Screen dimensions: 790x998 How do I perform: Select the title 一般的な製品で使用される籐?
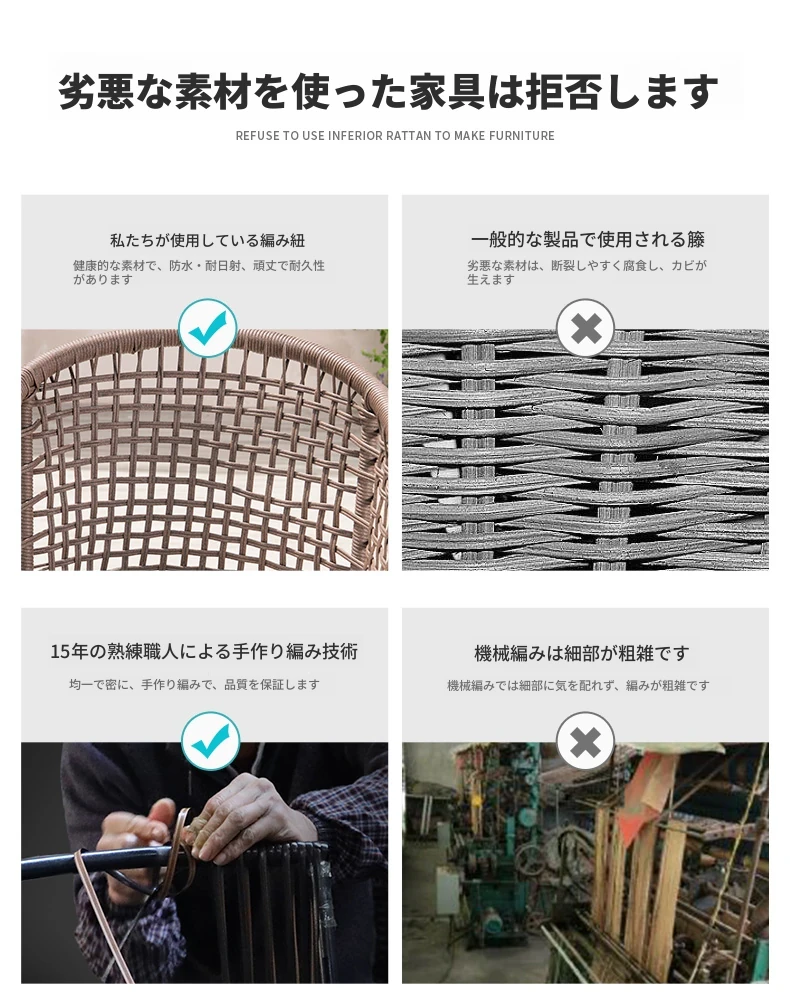588,239
